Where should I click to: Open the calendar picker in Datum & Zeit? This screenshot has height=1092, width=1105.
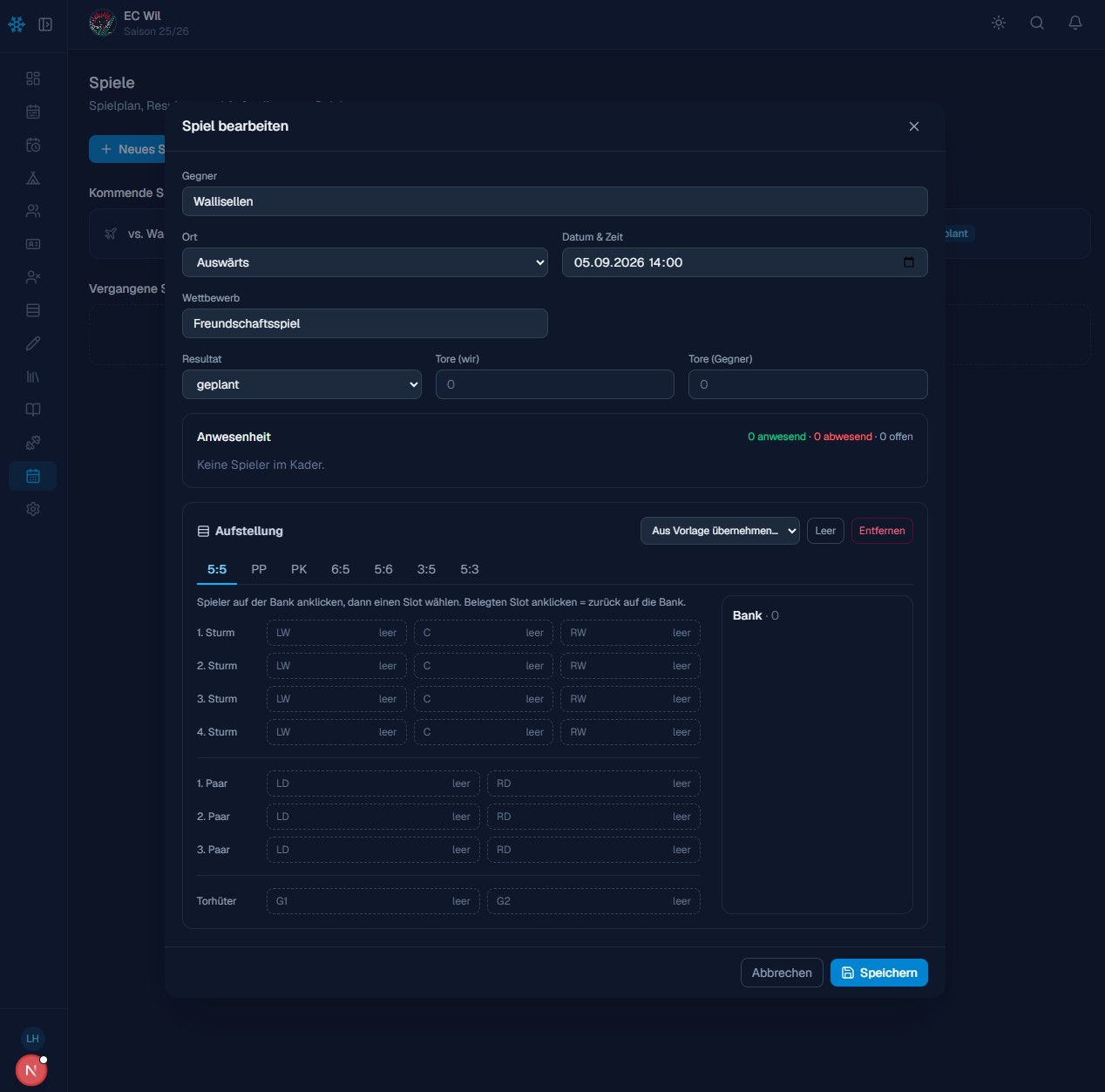909,262
